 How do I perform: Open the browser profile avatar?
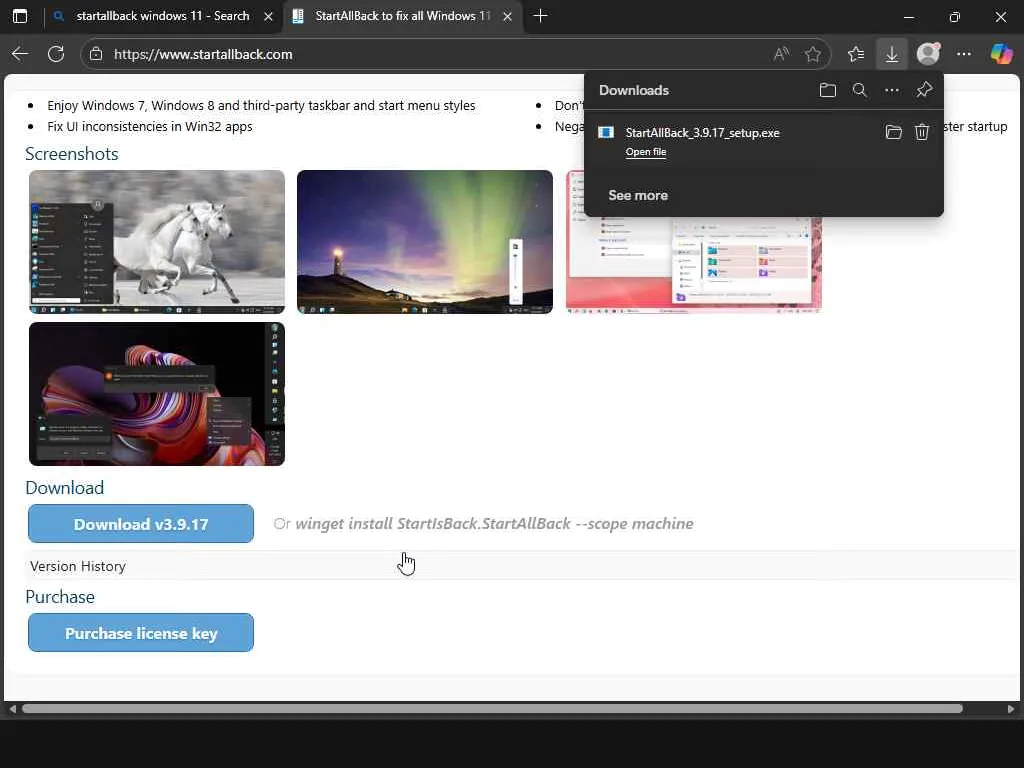[x=928, y=54]
